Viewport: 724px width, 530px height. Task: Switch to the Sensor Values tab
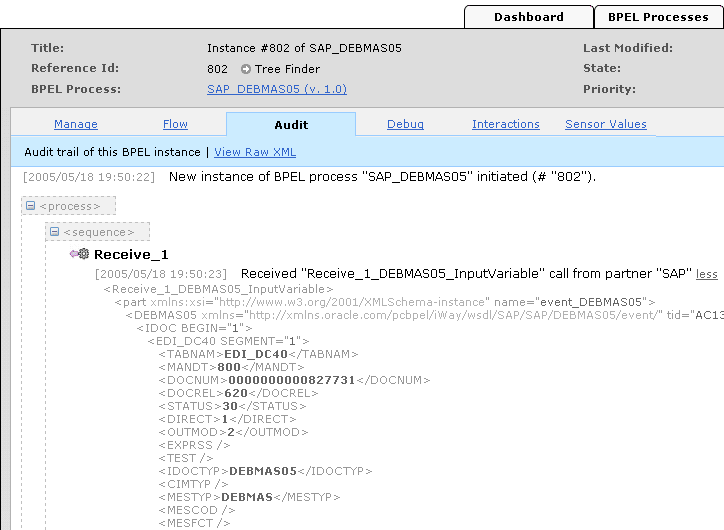pos(606,124)
